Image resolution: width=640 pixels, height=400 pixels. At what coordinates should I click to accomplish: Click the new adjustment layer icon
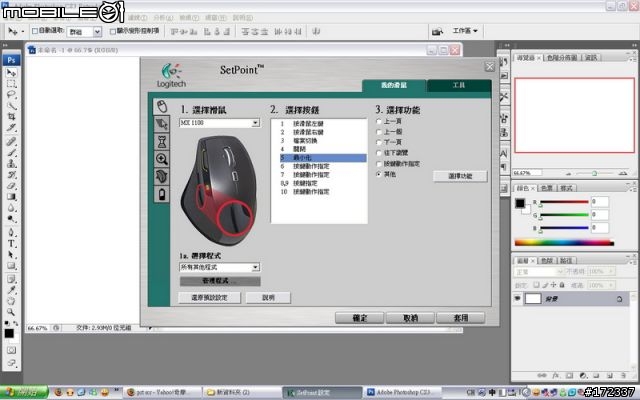[583, 375]
